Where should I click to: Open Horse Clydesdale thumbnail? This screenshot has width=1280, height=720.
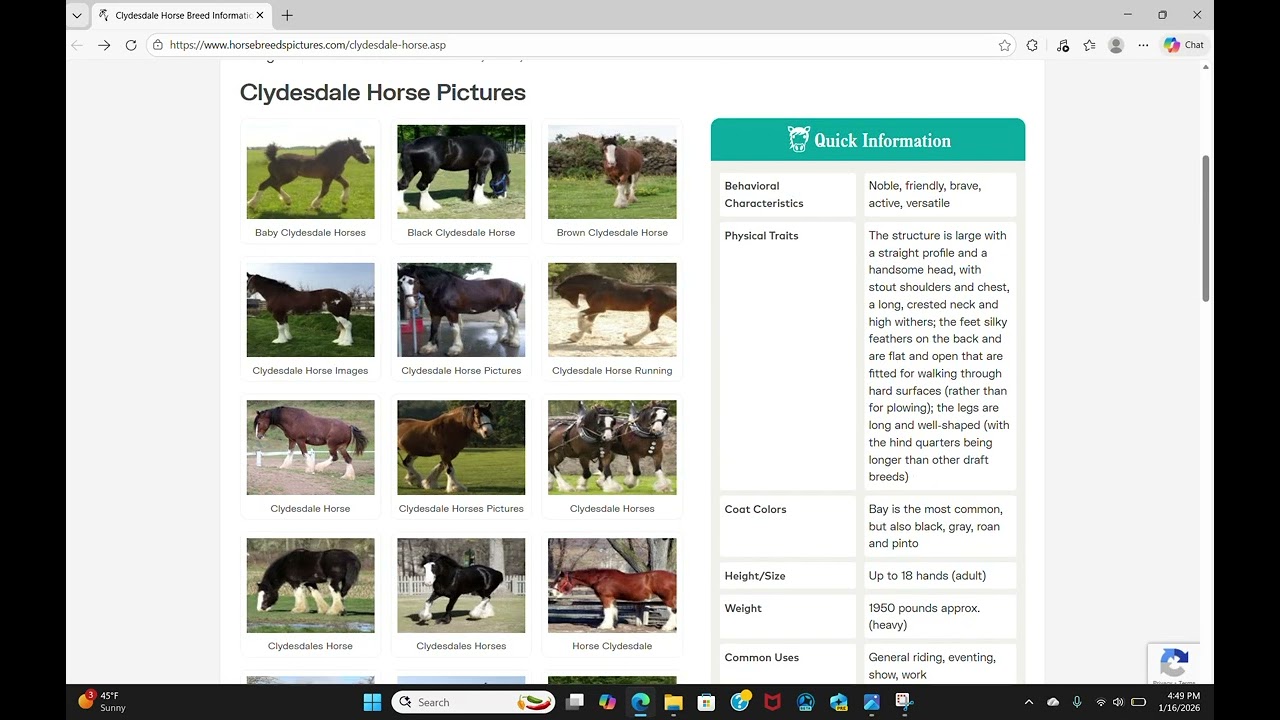pos(612,586)
